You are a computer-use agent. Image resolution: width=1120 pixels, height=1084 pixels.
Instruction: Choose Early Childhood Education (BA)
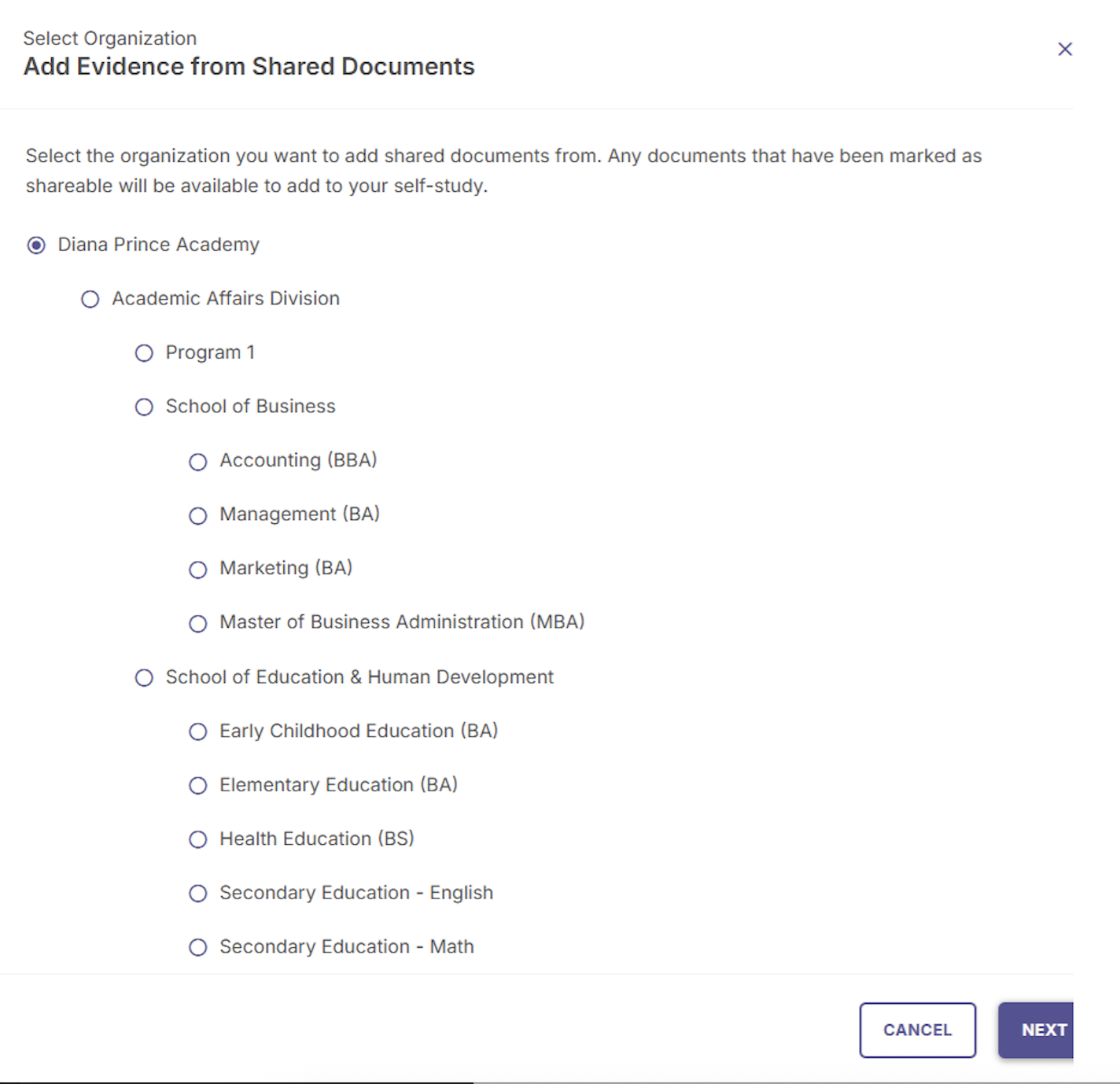tap(197, 732)
